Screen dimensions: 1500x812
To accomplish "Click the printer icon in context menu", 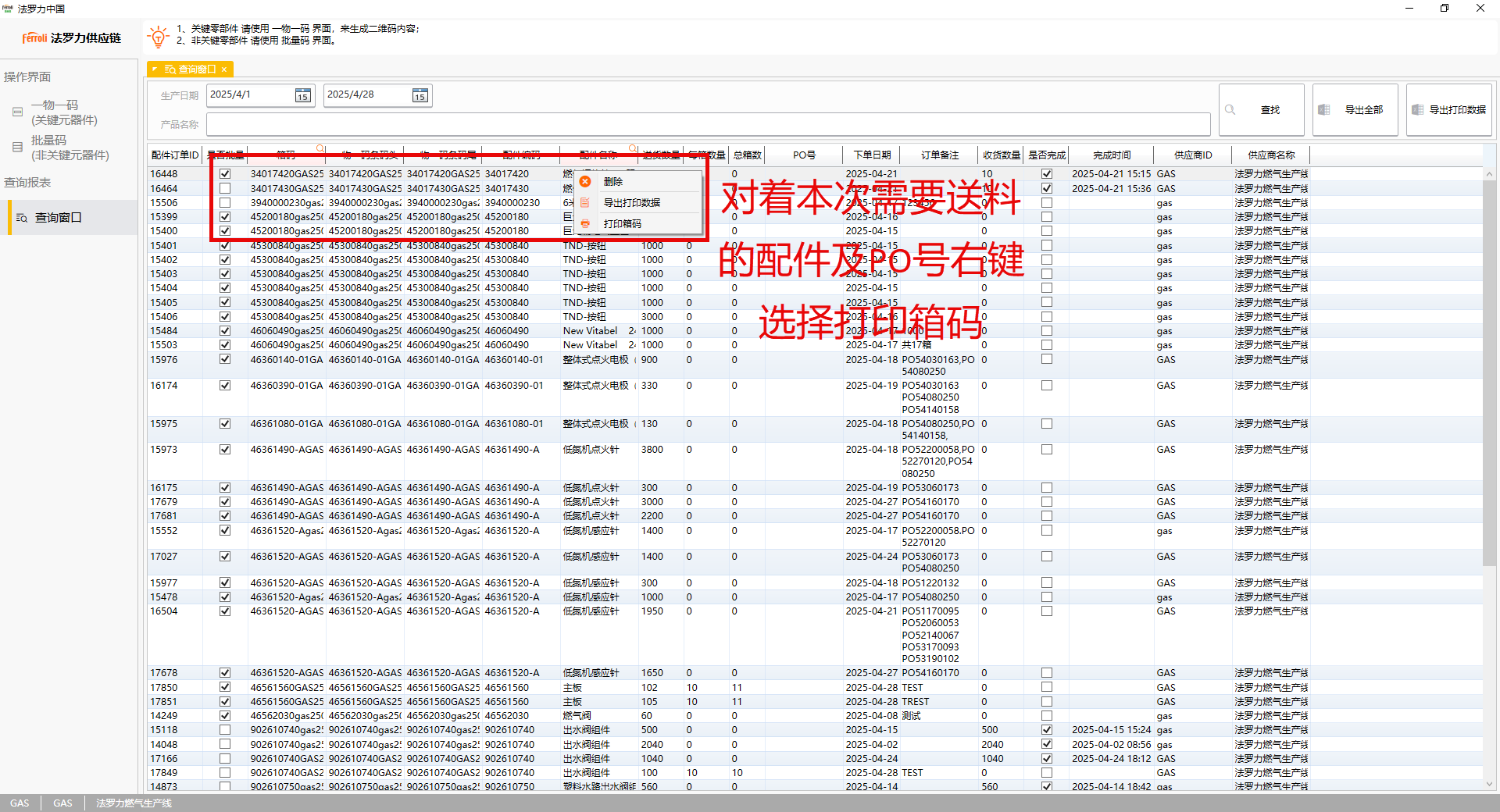I will pyautogui.click(x=585, y=223).
